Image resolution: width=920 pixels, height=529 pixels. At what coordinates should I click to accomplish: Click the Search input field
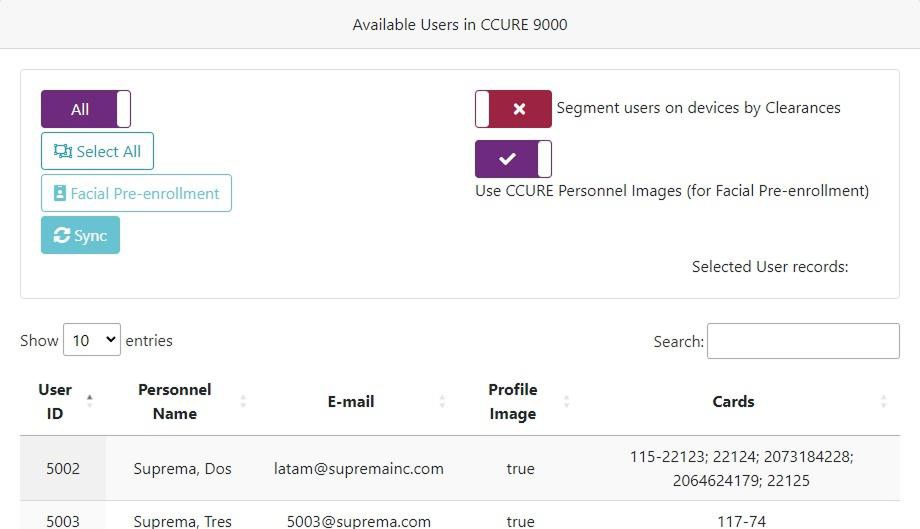click(802, 341)
